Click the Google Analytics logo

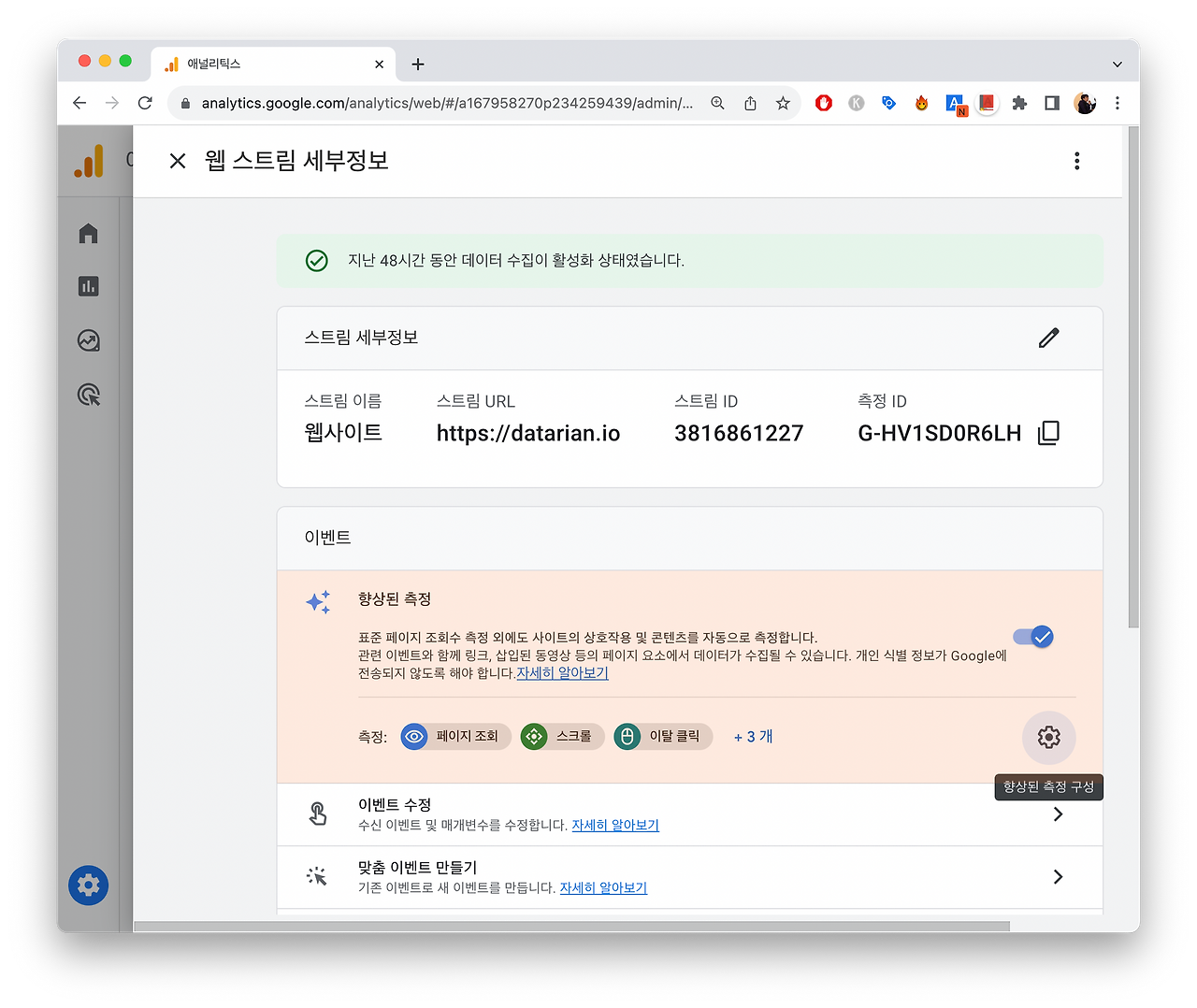tap(89, 161)
